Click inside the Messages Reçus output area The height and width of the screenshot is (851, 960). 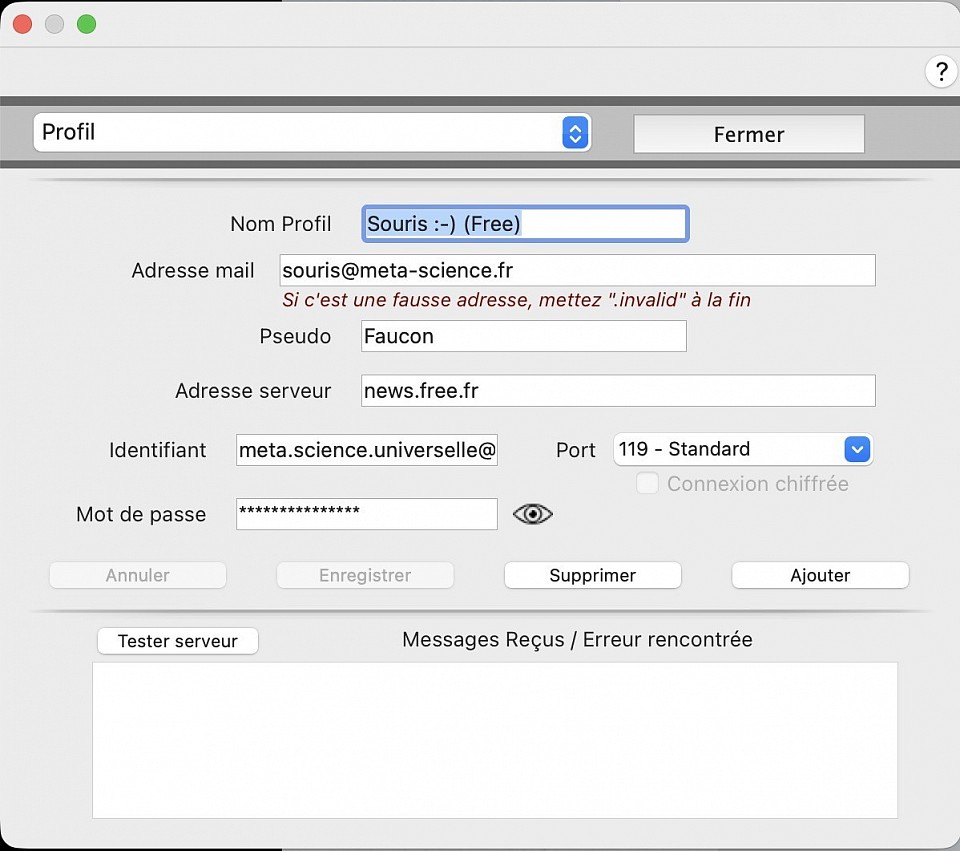[x=495, y=740]
